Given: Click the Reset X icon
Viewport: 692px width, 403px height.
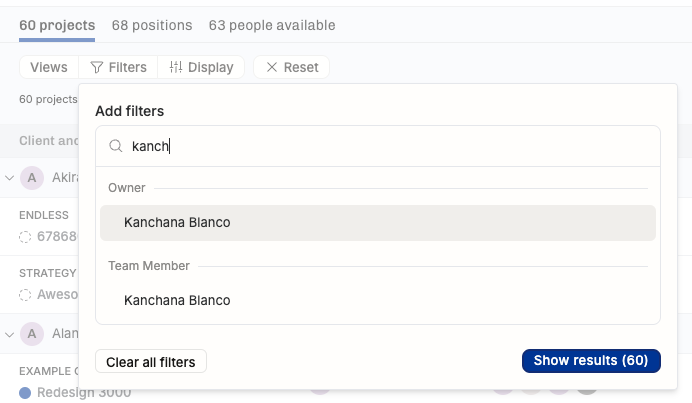Looking at the screenshot, I should point(272,68).
